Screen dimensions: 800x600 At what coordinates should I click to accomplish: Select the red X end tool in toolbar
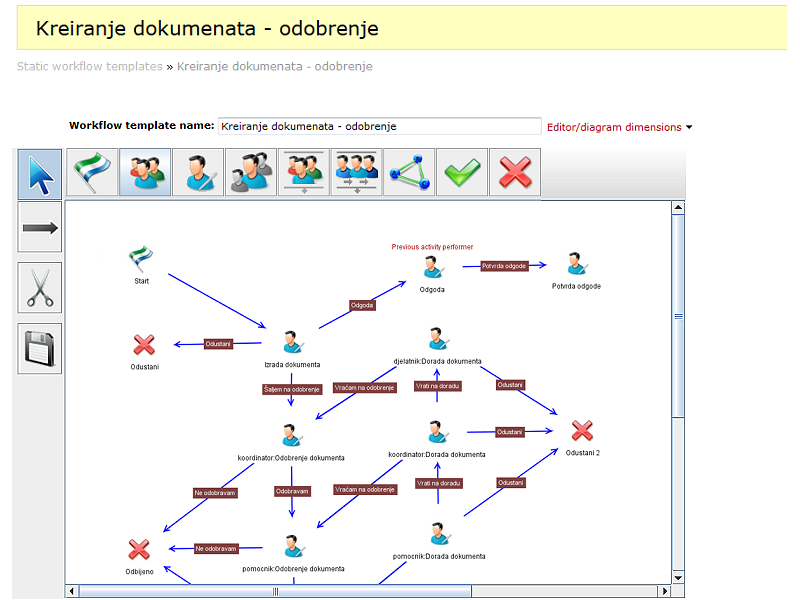pyautogui.click(x=515, y=172)
